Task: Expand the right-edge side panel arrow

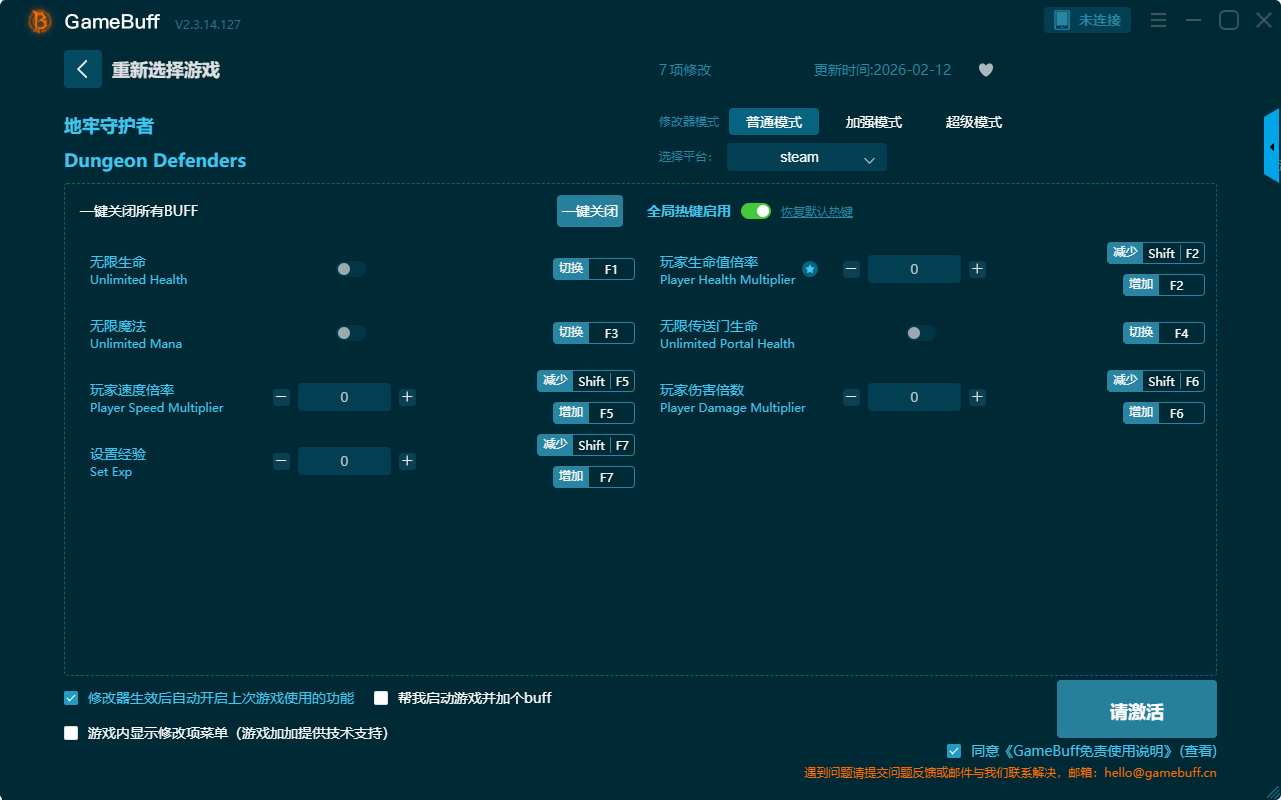Action: [1272, 146]
